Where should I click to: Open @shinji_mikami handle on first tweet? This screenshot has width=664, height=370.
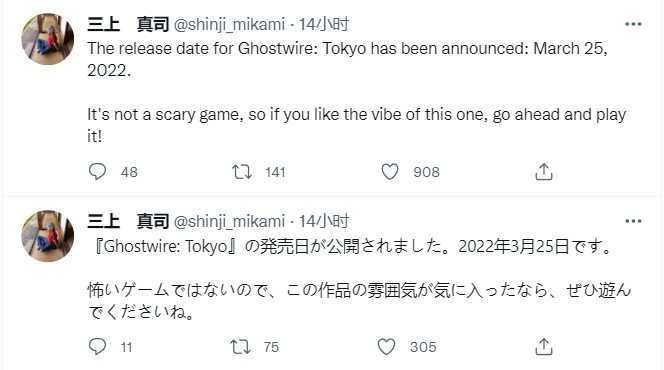(229, 25)
